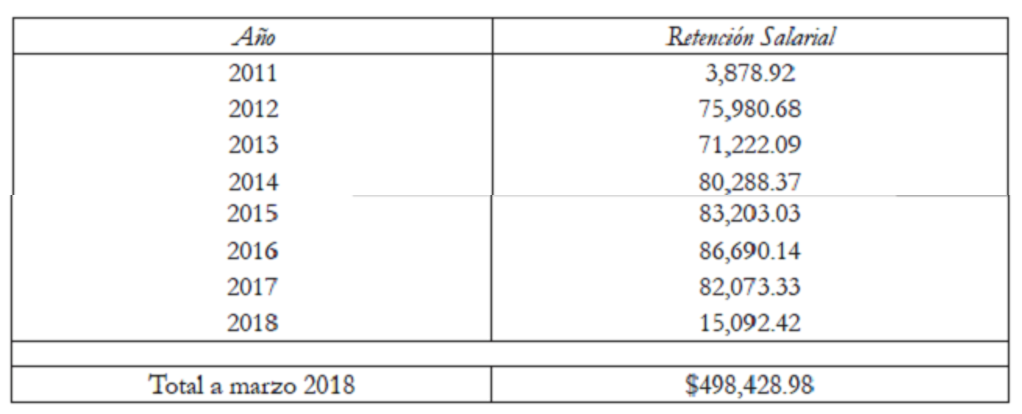Screen dimensions: 1022x414
Task: Click the 15,092.42 amount
Action: 750,323
